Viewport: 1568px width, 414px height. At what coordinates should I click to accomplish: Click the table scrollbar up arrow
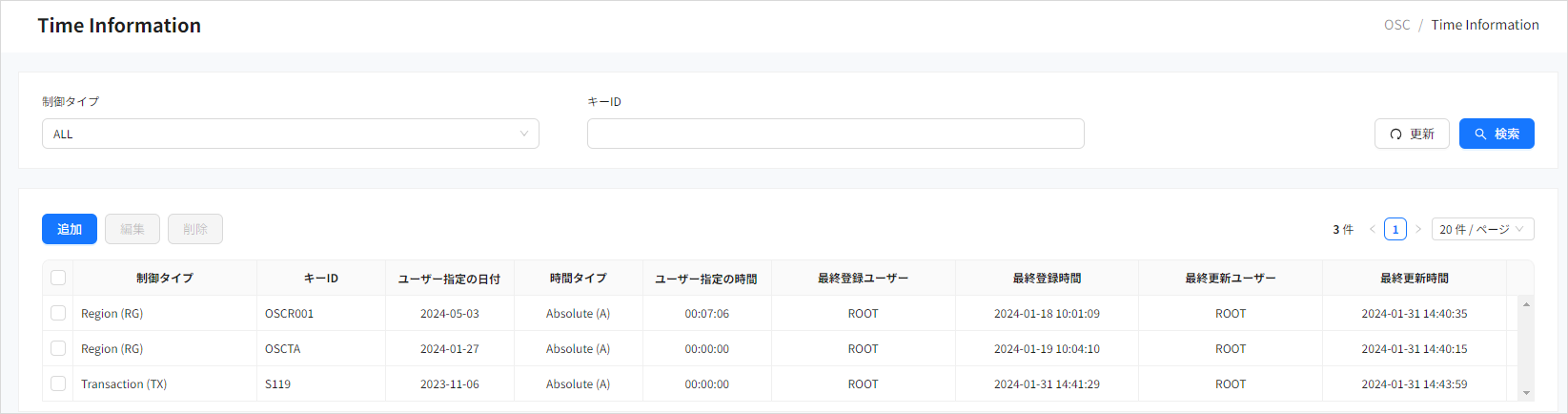[1526, 304]
